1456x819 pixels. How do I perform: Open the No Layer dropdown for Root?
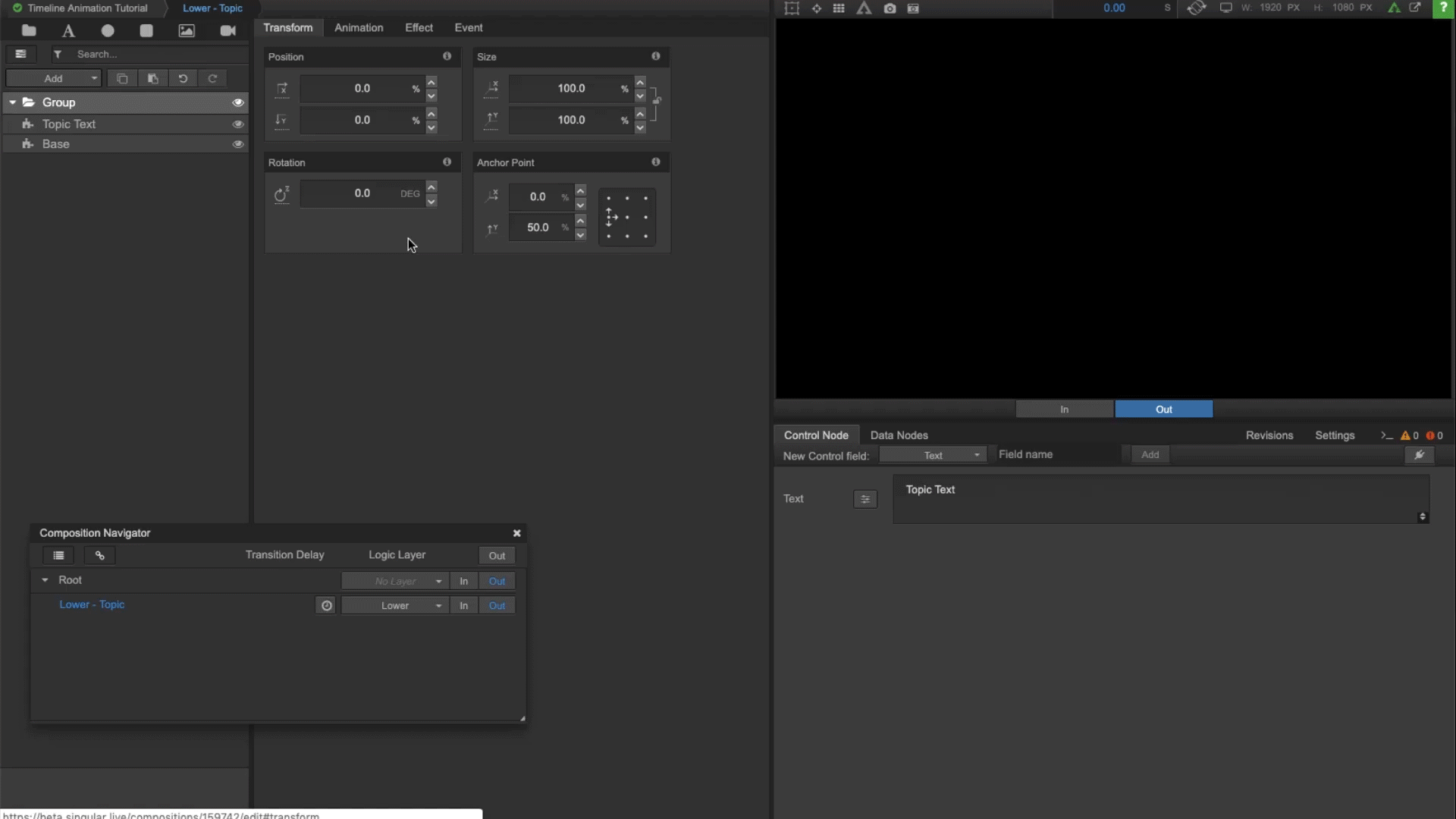coord(395,581)
